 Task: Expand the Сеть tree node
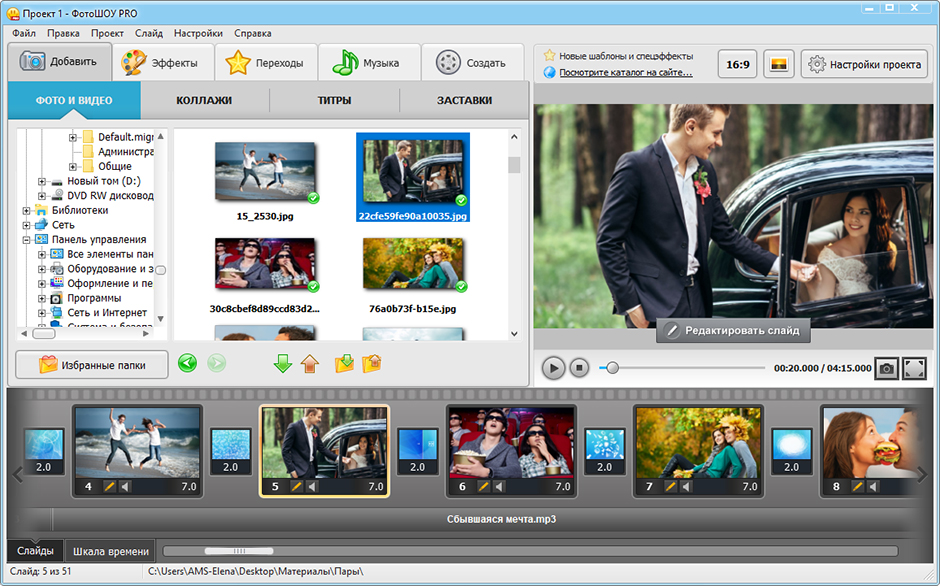[26, 225]
